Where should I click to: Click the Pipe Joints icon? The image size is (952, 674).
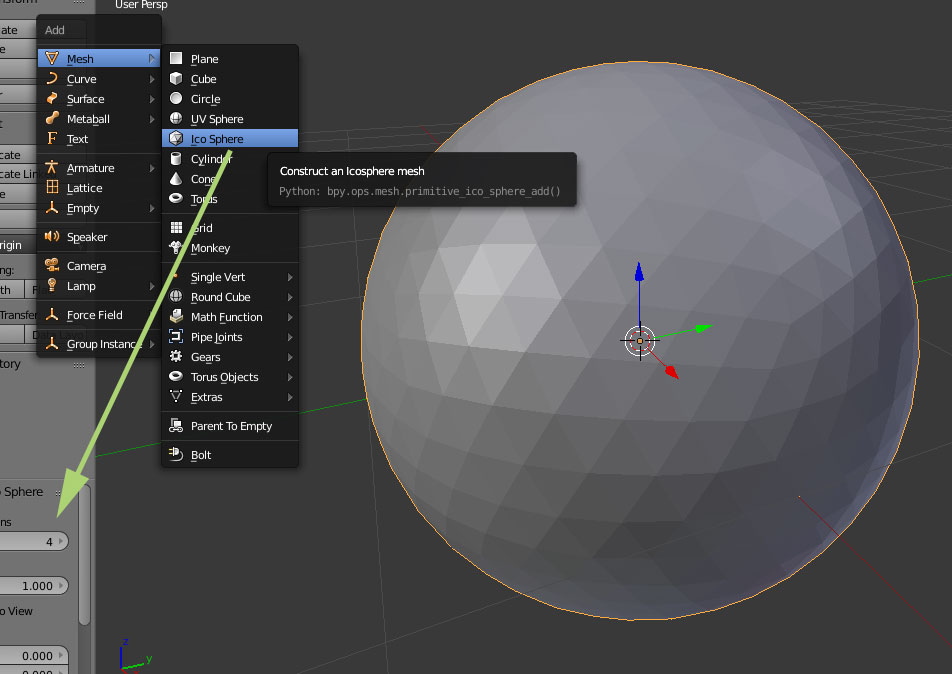click(176, 336)
